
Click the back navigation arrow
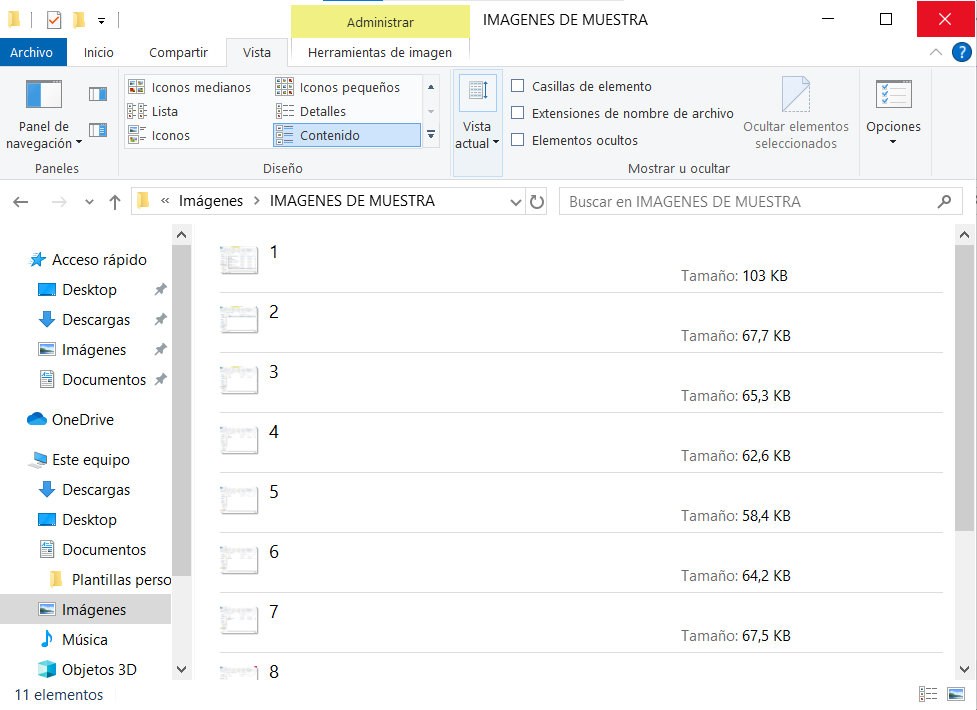coord(21,202)
